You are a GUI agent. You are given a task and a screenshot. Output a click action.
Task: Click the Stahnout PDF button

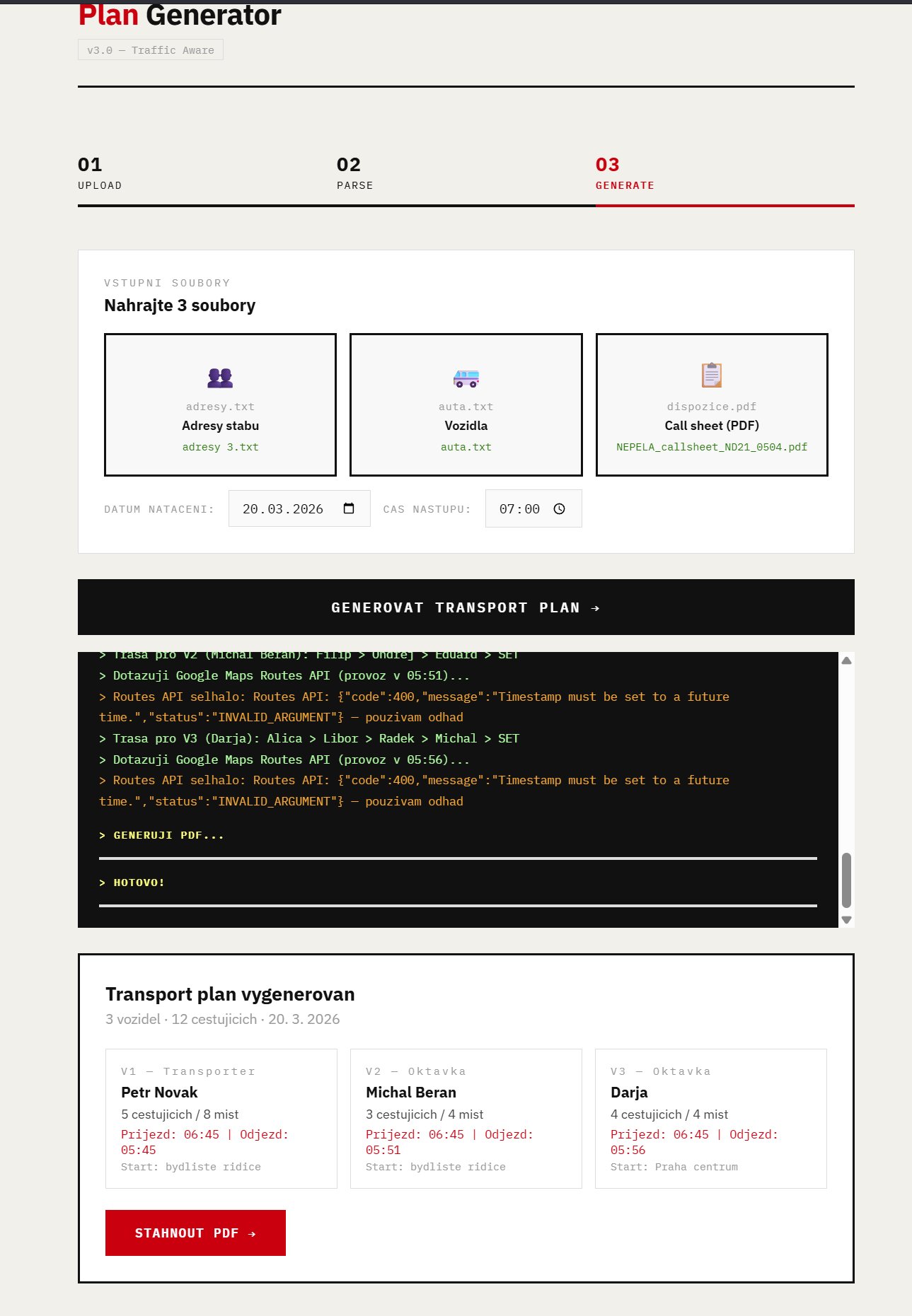[195, 1233]
